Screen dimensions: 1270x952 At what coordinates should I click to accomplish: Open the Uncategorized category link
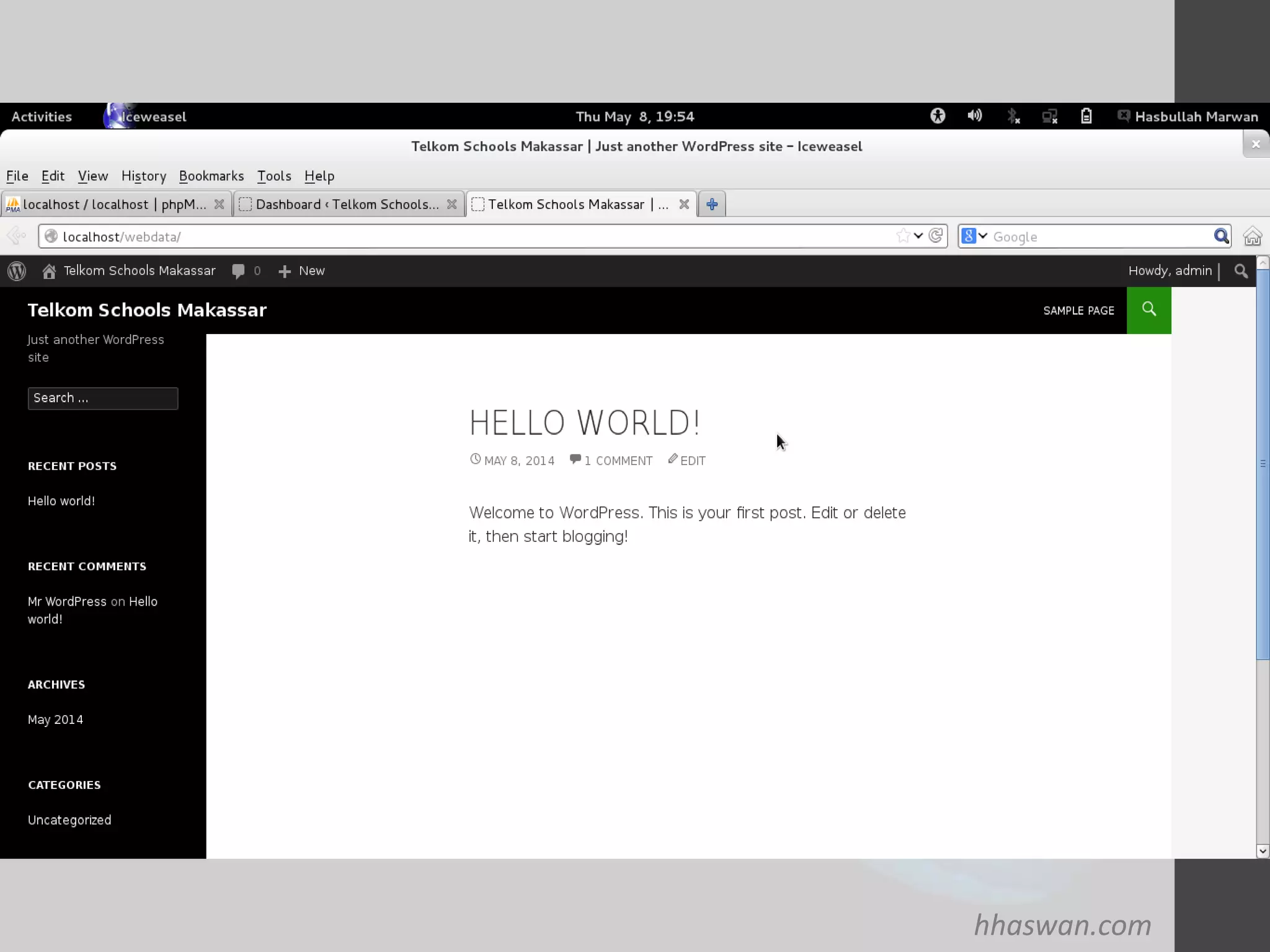[69, 820]
